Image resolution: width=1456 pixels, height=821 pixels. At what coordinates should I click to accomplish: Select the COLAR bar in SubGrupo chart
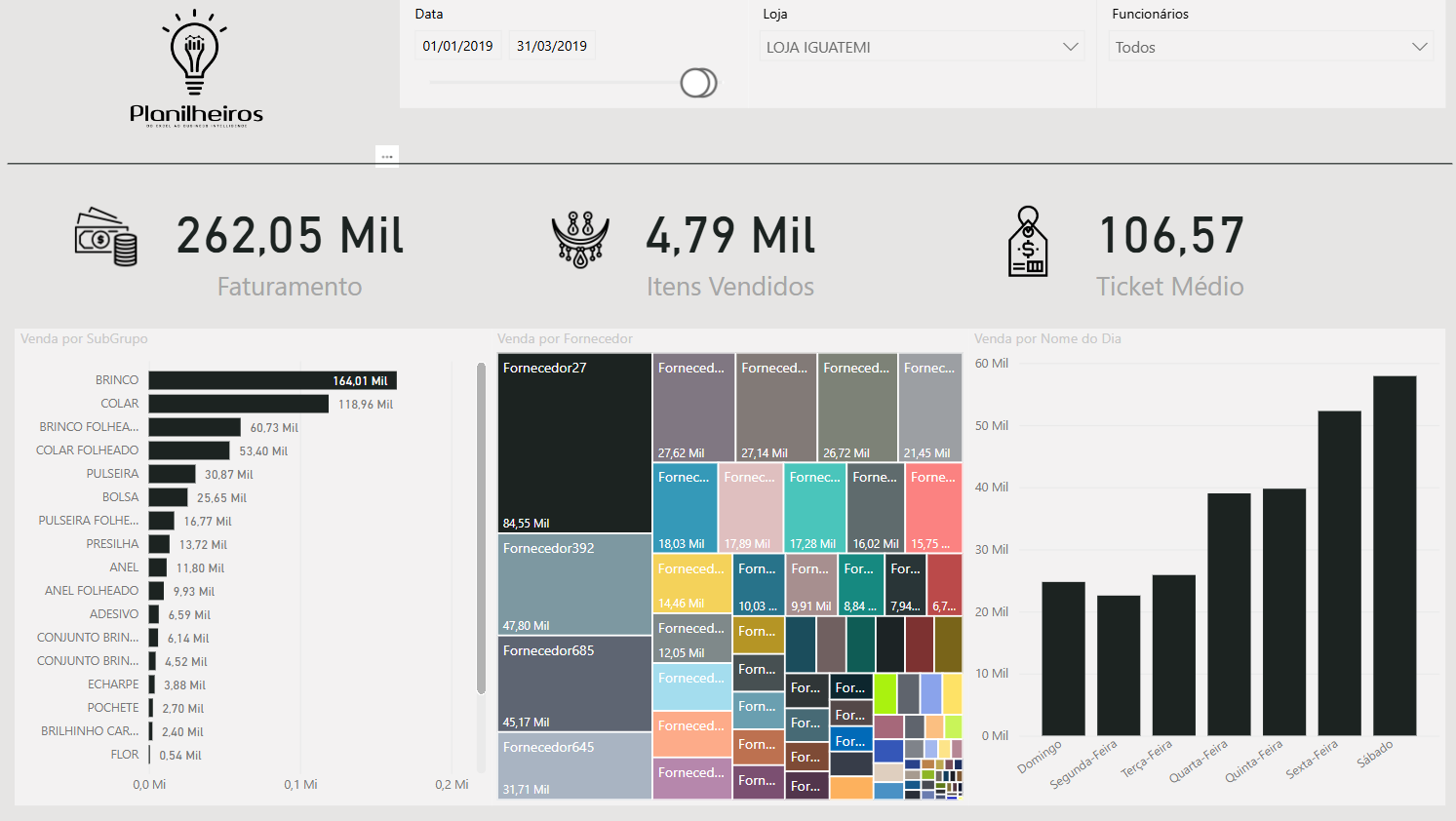tap(238, 404)
